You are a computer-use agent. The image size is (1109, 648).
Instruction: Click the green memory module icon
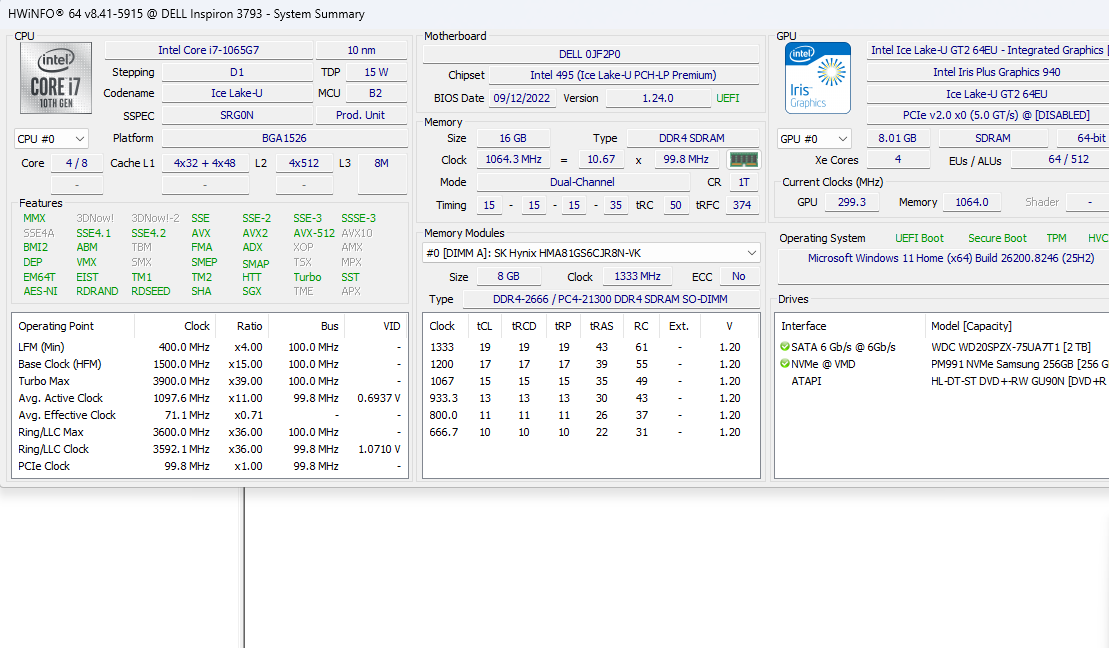point(743,160)
